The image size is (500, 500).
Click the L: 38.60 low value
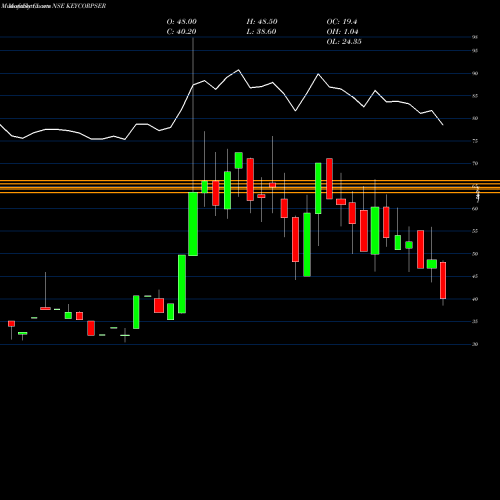click(262, 32)
